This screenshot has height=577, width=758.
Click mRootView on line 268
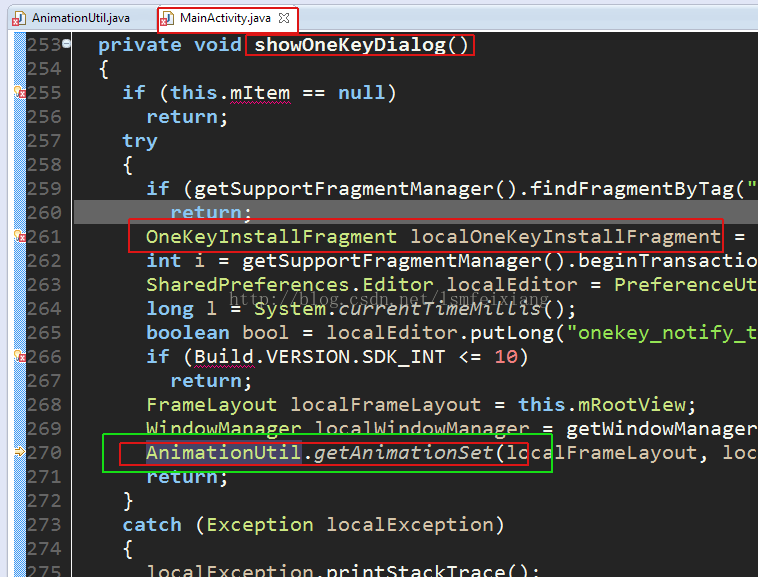[632, 405]
